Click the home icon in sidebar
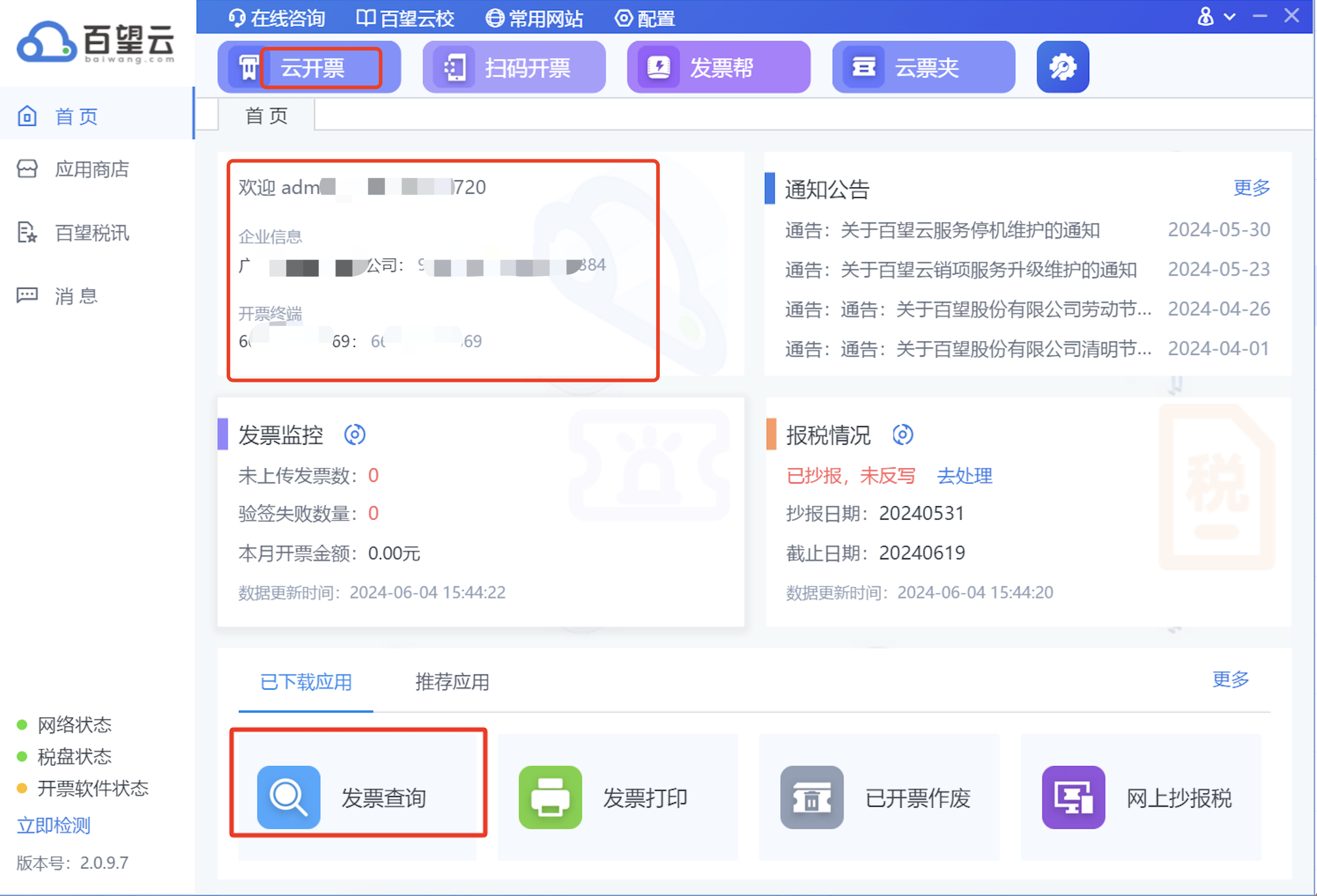The width and height of the screenshot is (1317, 896). point(27,115)
